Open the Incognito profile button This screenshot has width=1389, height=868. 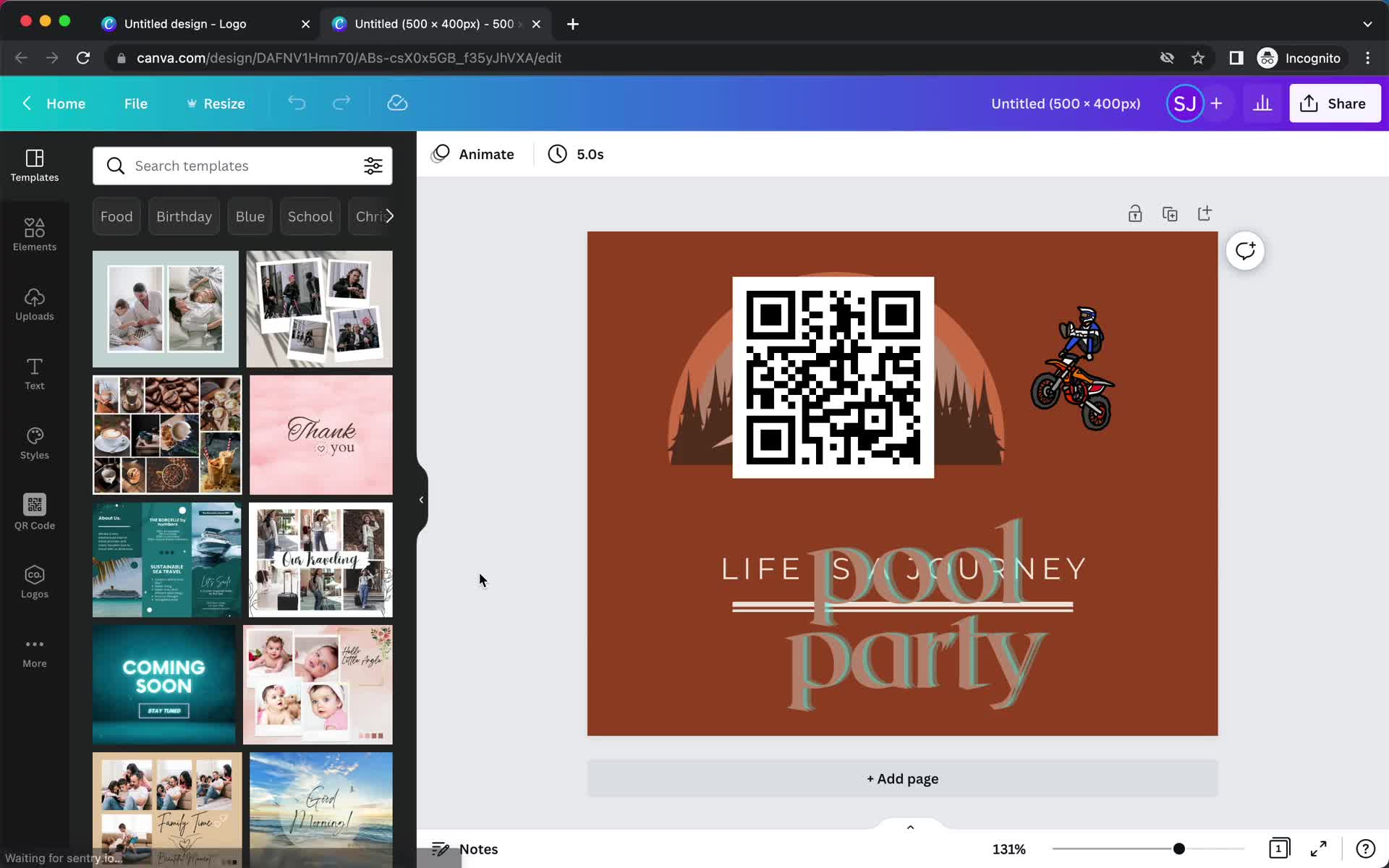click(x=1300, y=58)
